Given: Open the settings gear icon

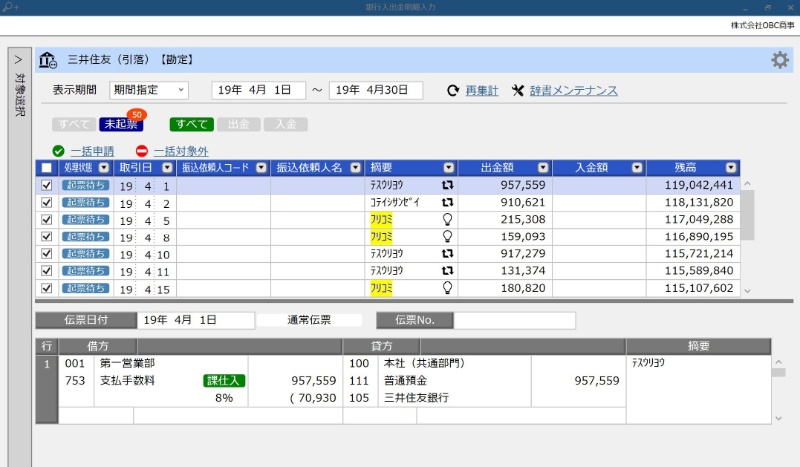Looking at the screenshot, I should pyautogui.click(x=780, y=60).
